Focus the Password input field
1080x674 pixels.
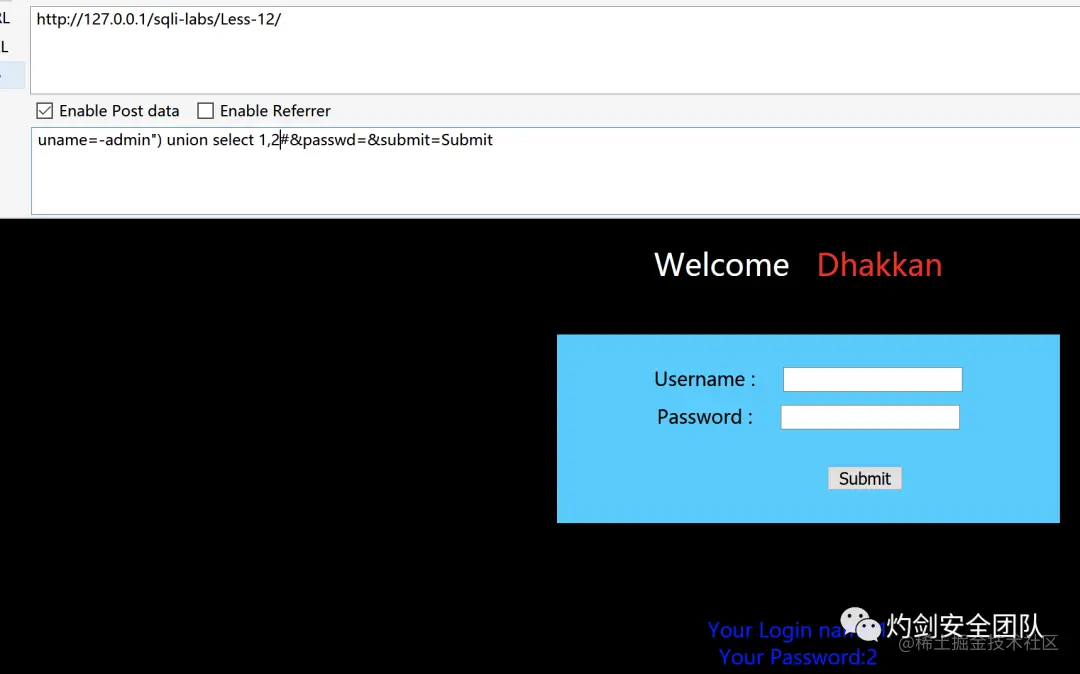870,417
